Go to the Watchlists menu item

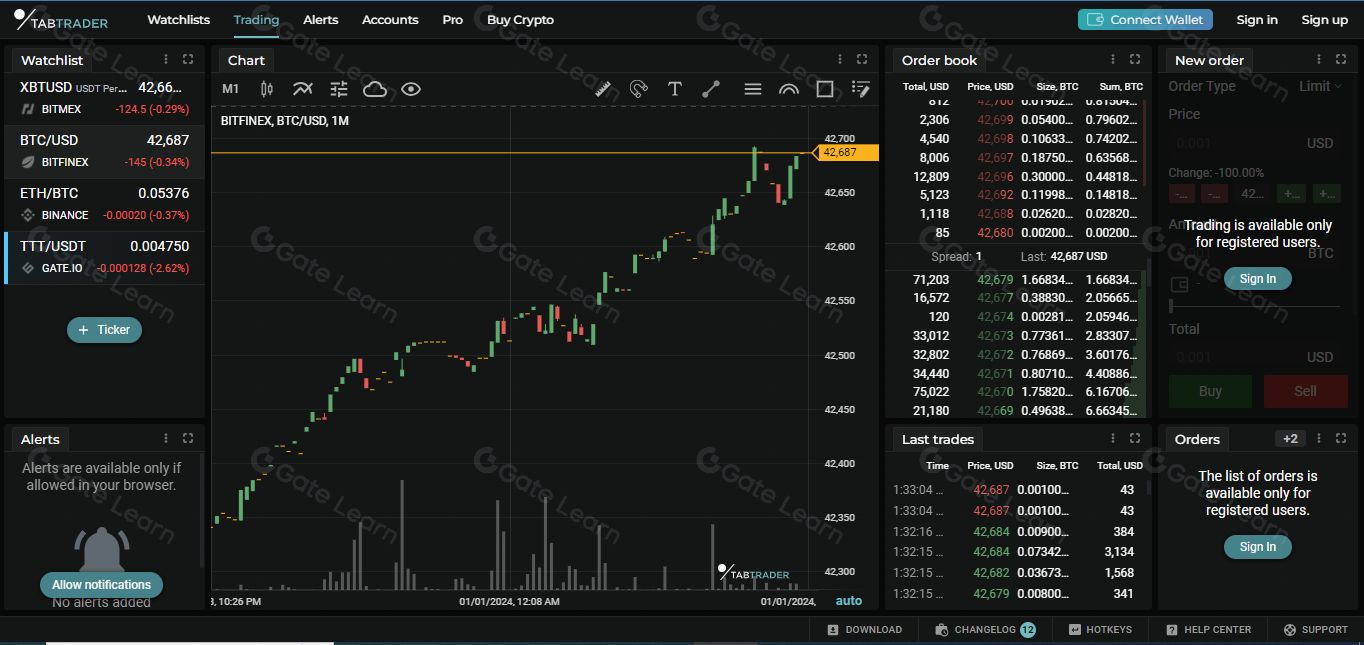pyautogui.click(x=178, y=20)
